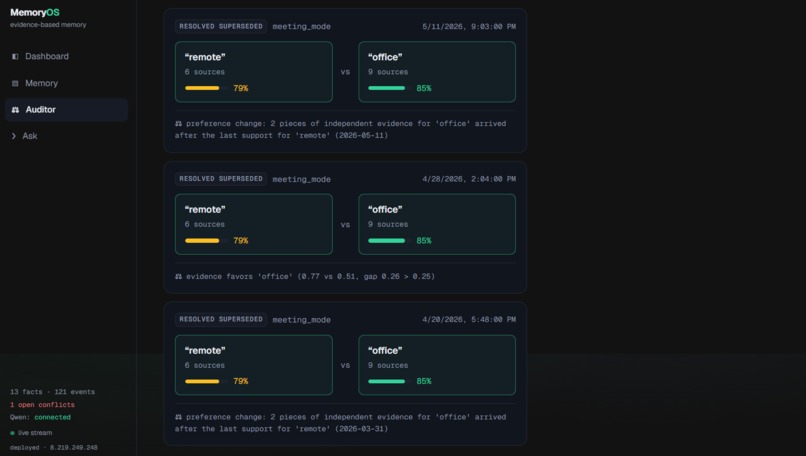806x456 pixels.
Task: Click the preference change note mentioning 2026-03-31
Action: point(340,423)
